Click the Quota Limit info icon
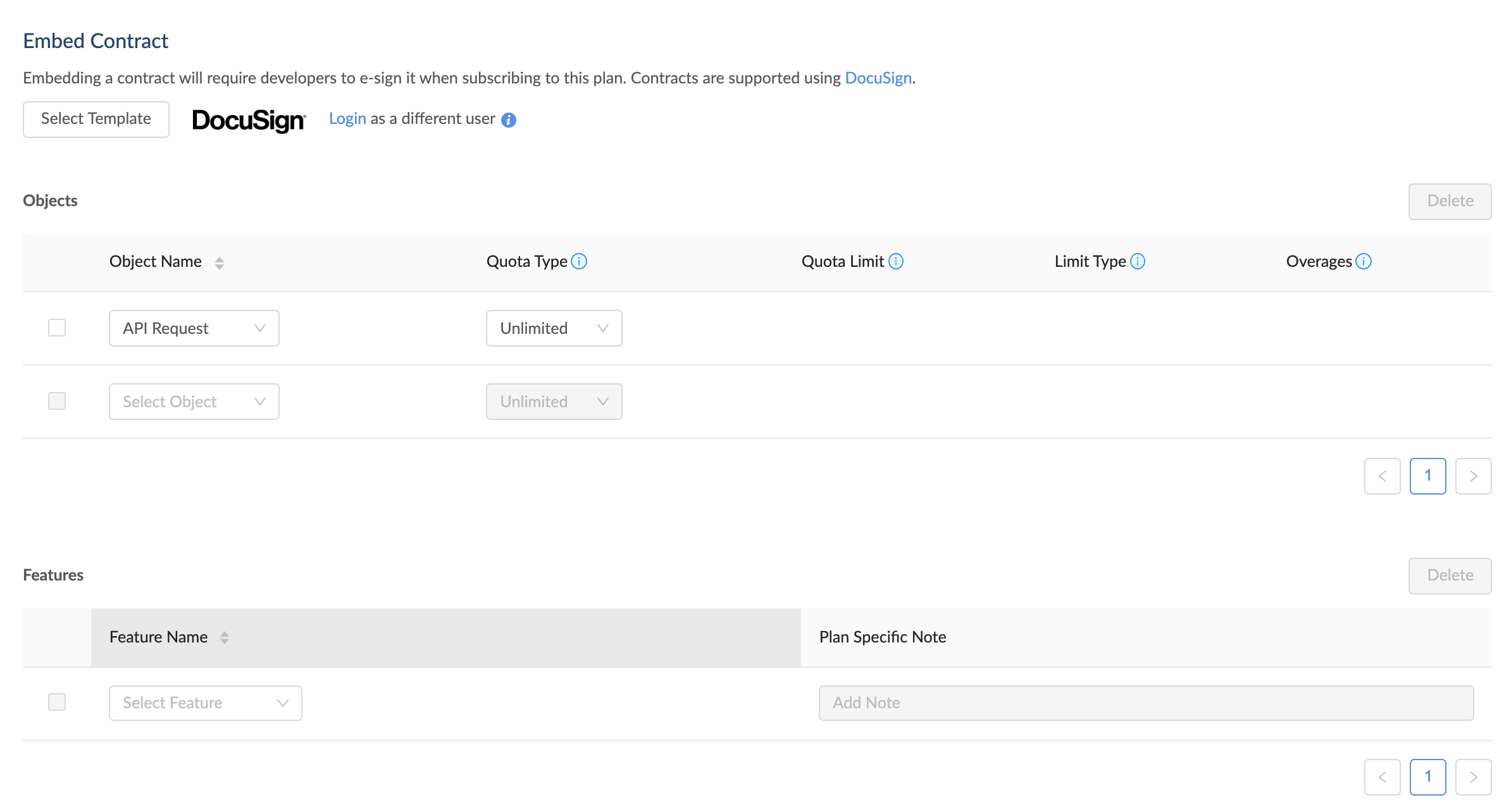This screenshot has height=812, width=1511. tap(896, 261)
